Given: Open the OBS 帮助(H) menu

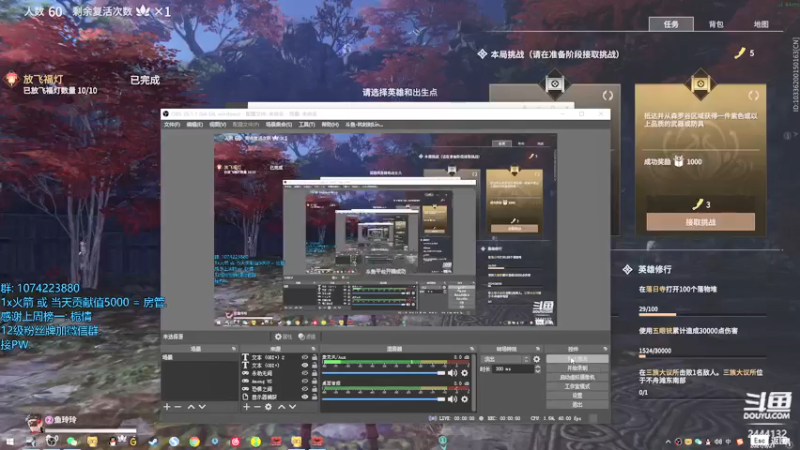Looking at the screenshot, I should 330,124.
